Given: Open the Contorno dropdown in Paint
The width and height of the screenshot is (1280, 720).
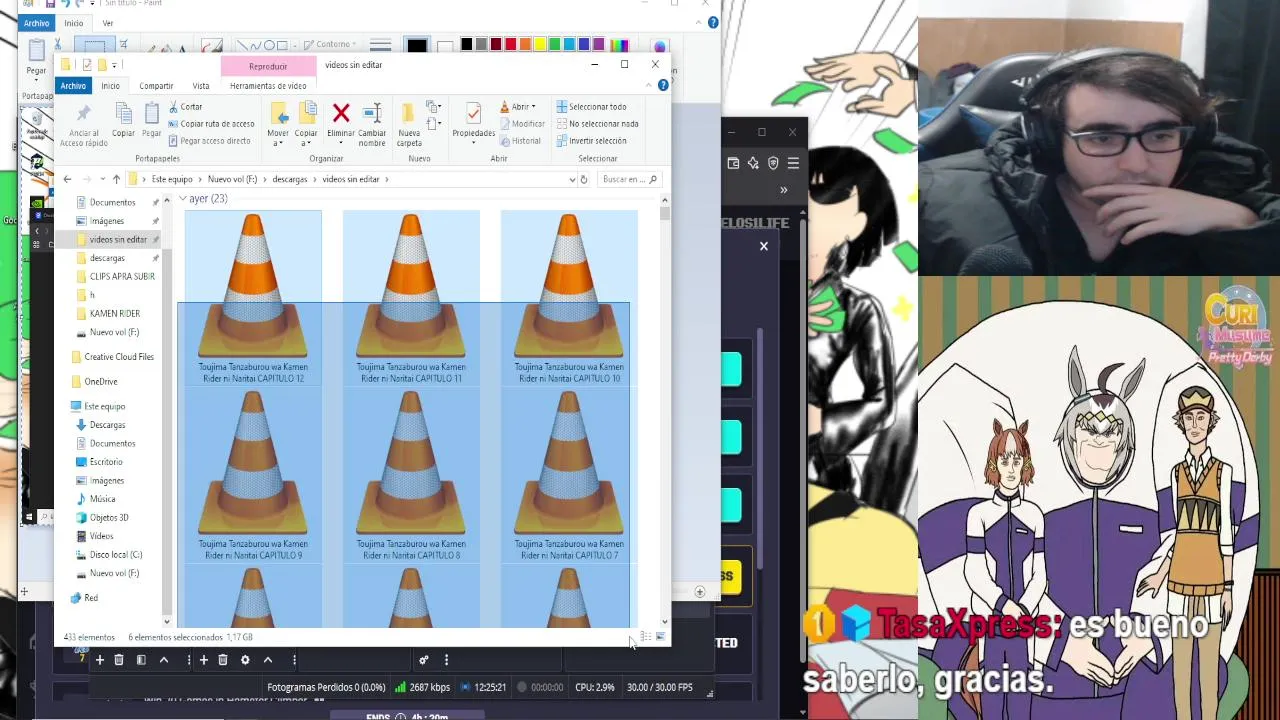Looking at the screenshot, I should pos(330,45).
